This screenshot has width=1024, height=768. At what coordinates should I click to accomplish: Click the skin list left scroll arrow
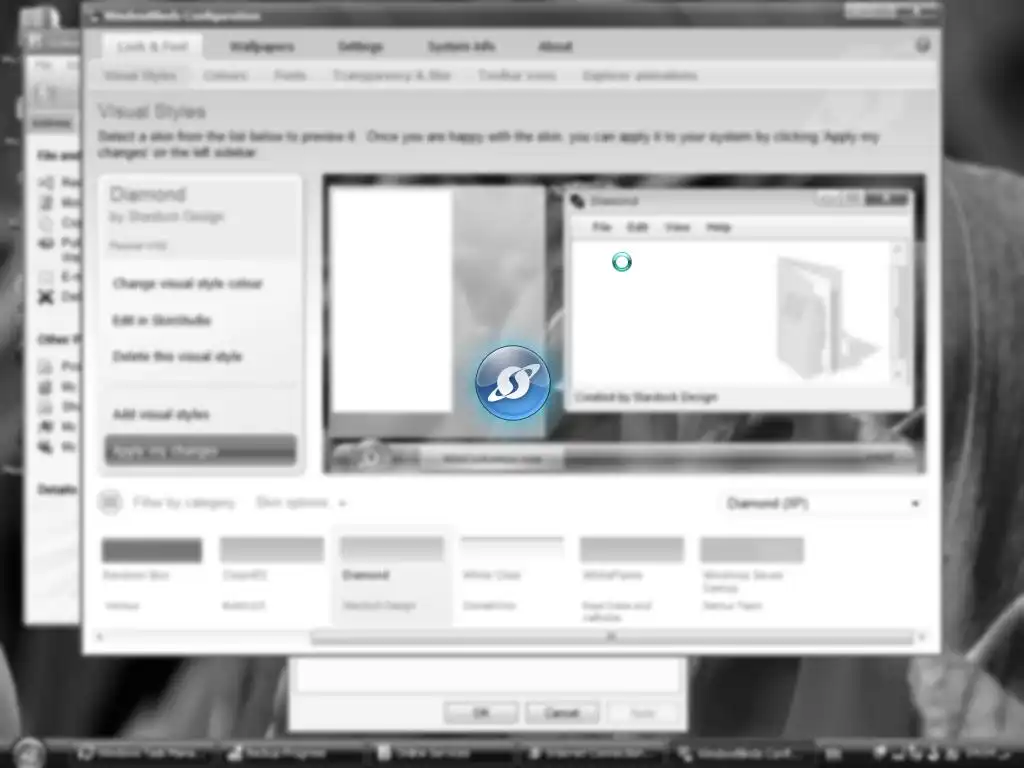click(99, 637)
